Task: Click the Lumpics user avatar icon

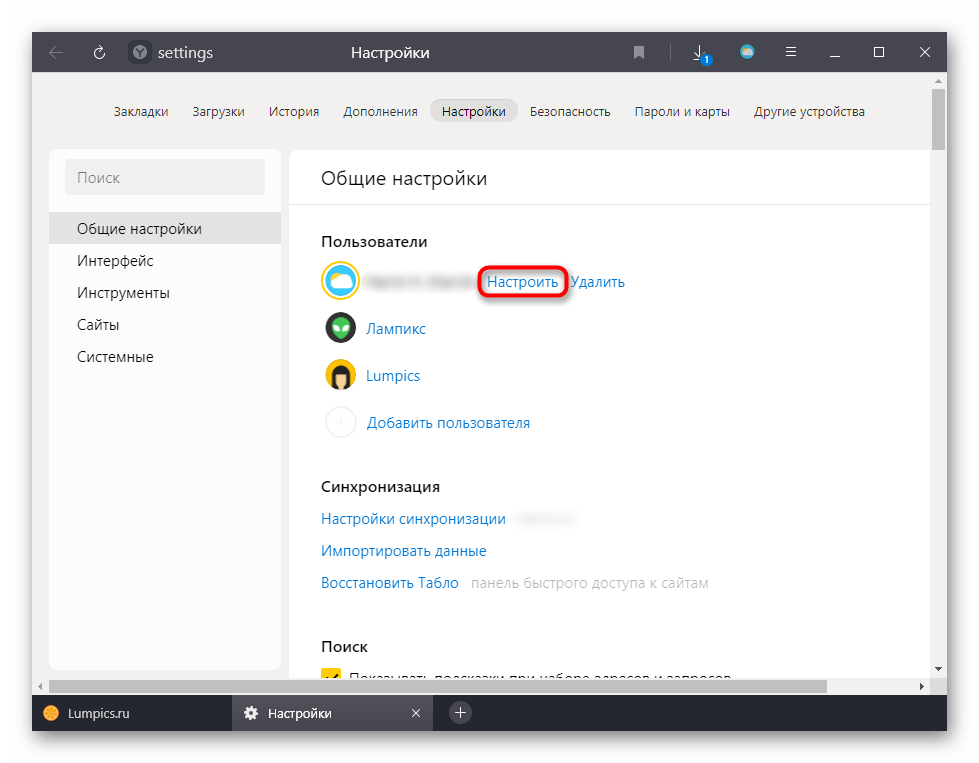Action: point(341,375)
